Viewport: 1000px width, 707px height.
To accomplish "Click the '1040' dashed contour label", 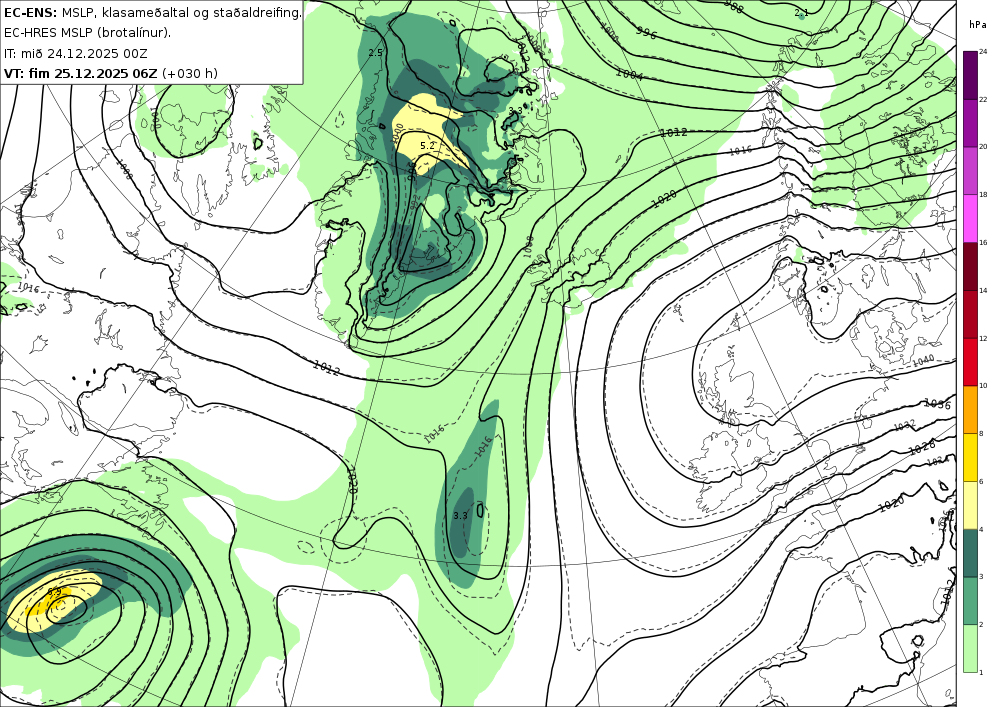I will 923,361.
